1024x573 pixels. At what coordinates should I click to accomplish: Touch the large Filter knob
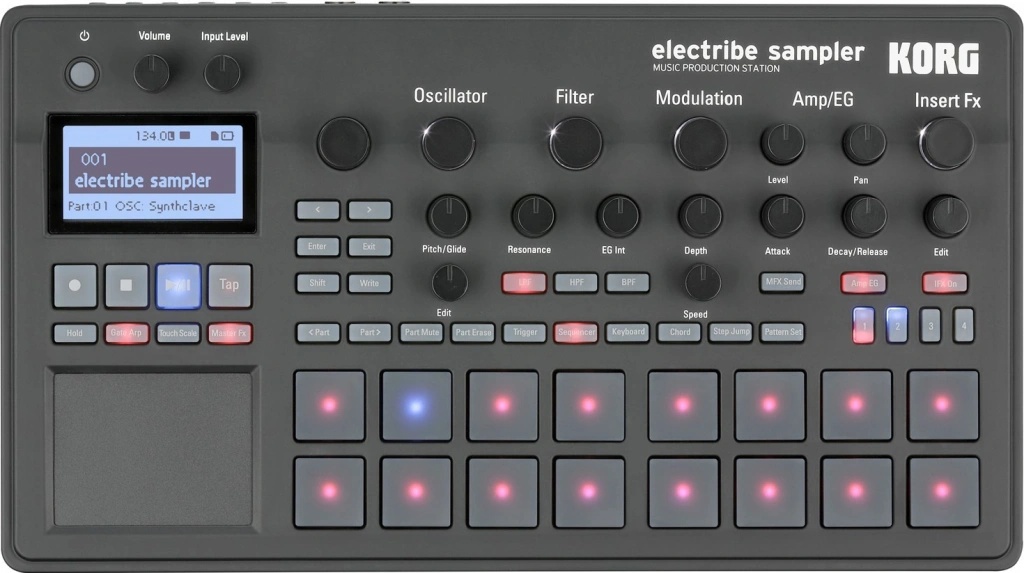click(x=575, y=143)
